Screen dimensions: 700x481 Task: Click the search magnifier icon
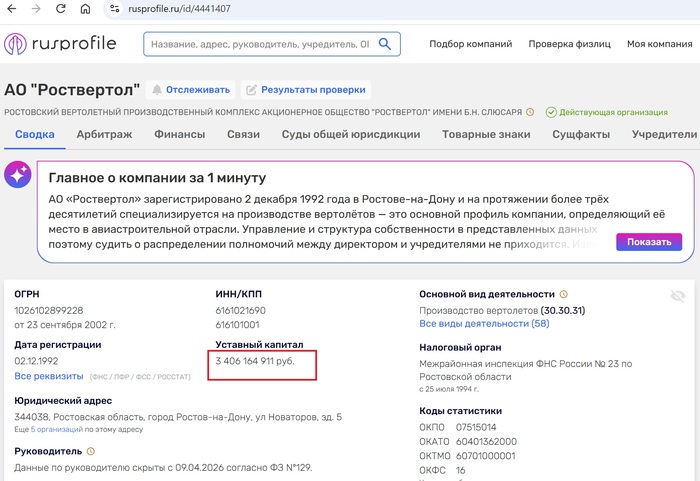coord(385,44)
